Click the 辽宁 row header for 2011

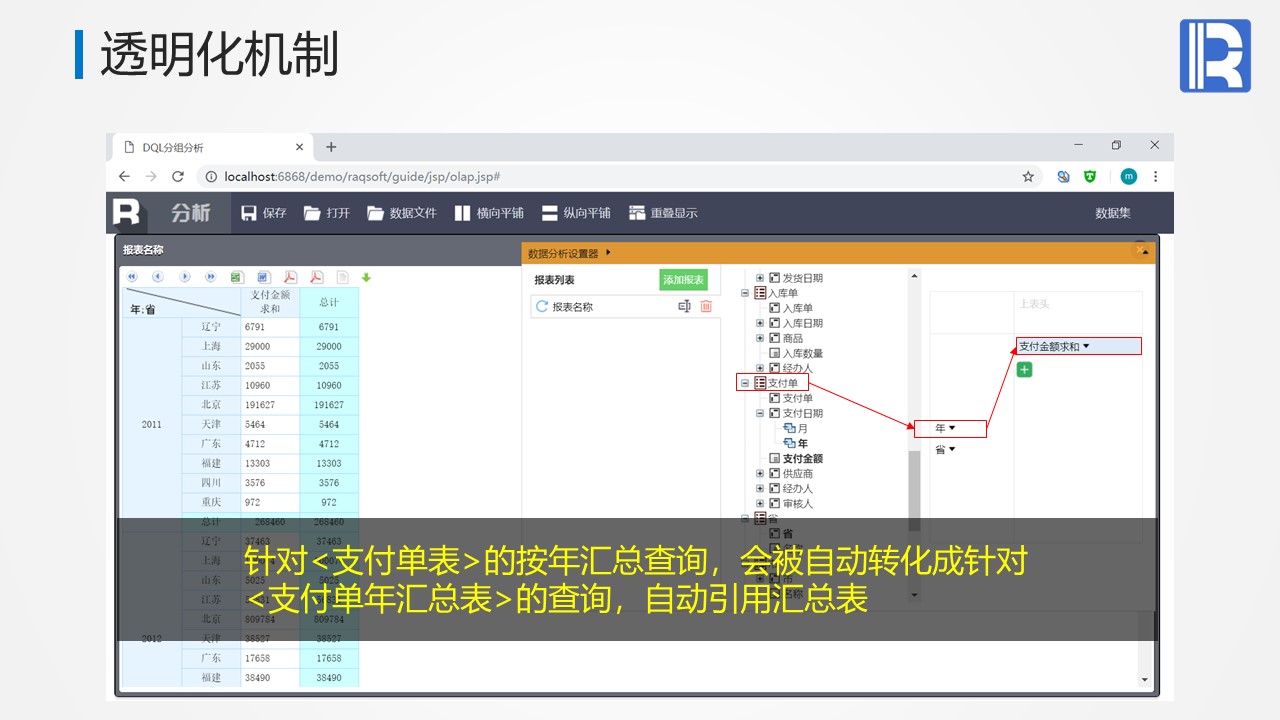click(x=211, y=327)
